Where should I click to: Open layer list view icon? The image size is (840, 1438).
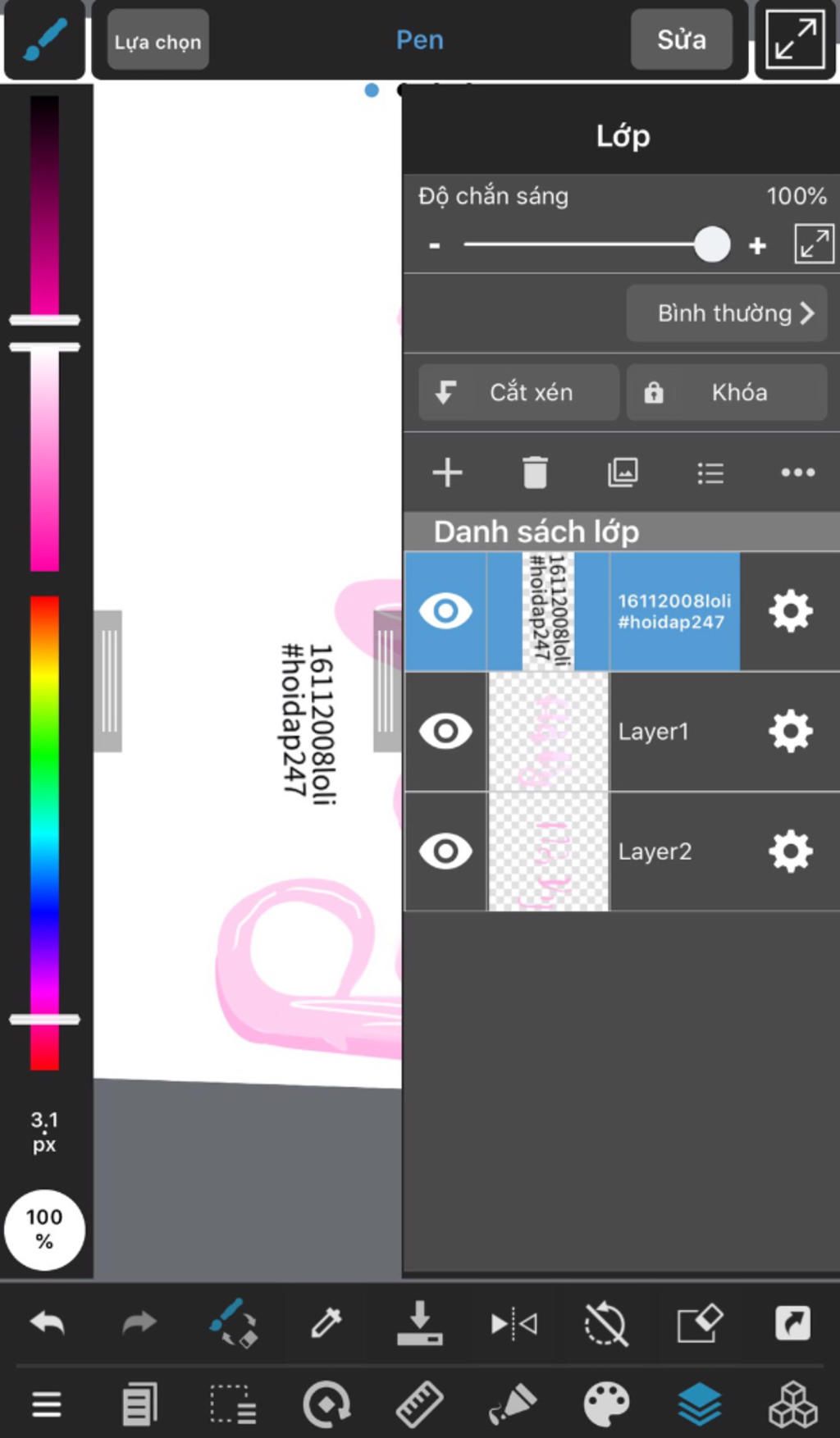point(710,472)
